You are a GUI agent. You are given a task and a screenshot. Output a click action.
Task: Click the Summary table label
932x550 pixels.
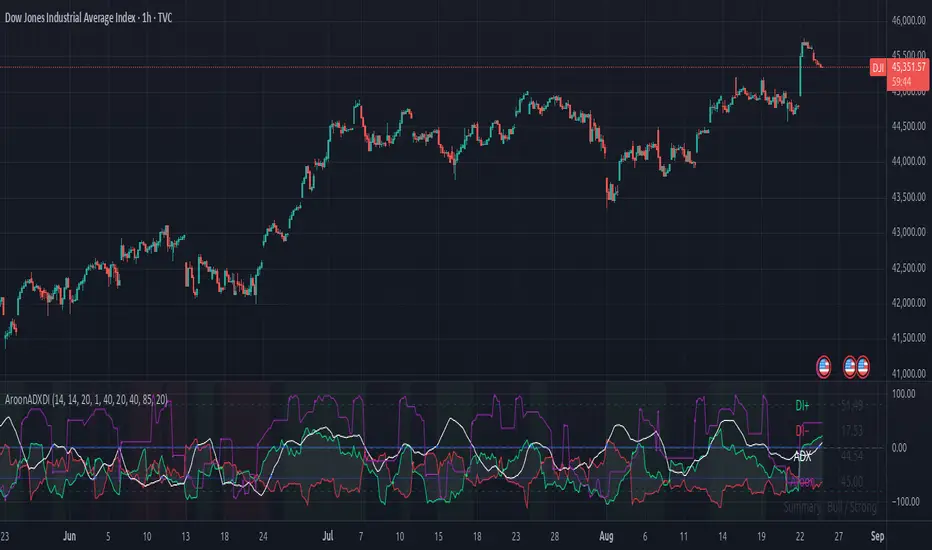pyautogui.click(x=802, y=507)
